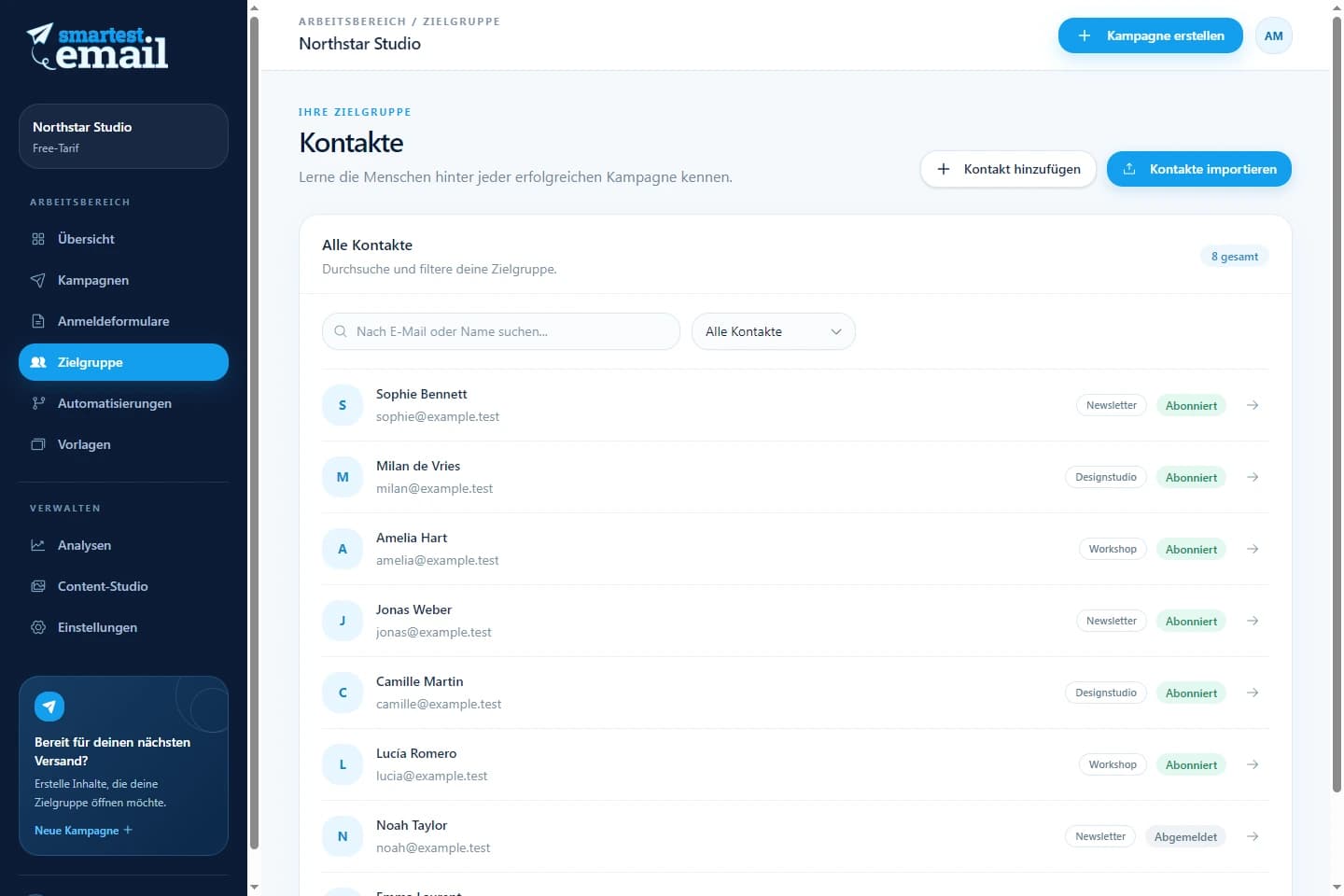Click the Automatisierungen branch icon
Viewport: 1344px width, 896px height.
[x=38, y=403]
